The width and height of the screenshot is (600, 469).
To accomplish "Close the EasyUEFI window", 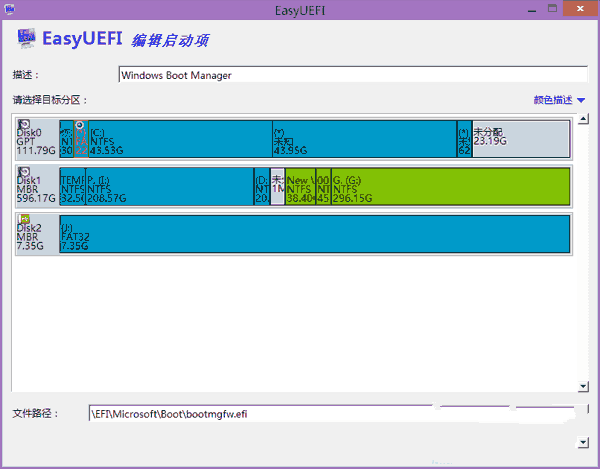I will point(580,8).
